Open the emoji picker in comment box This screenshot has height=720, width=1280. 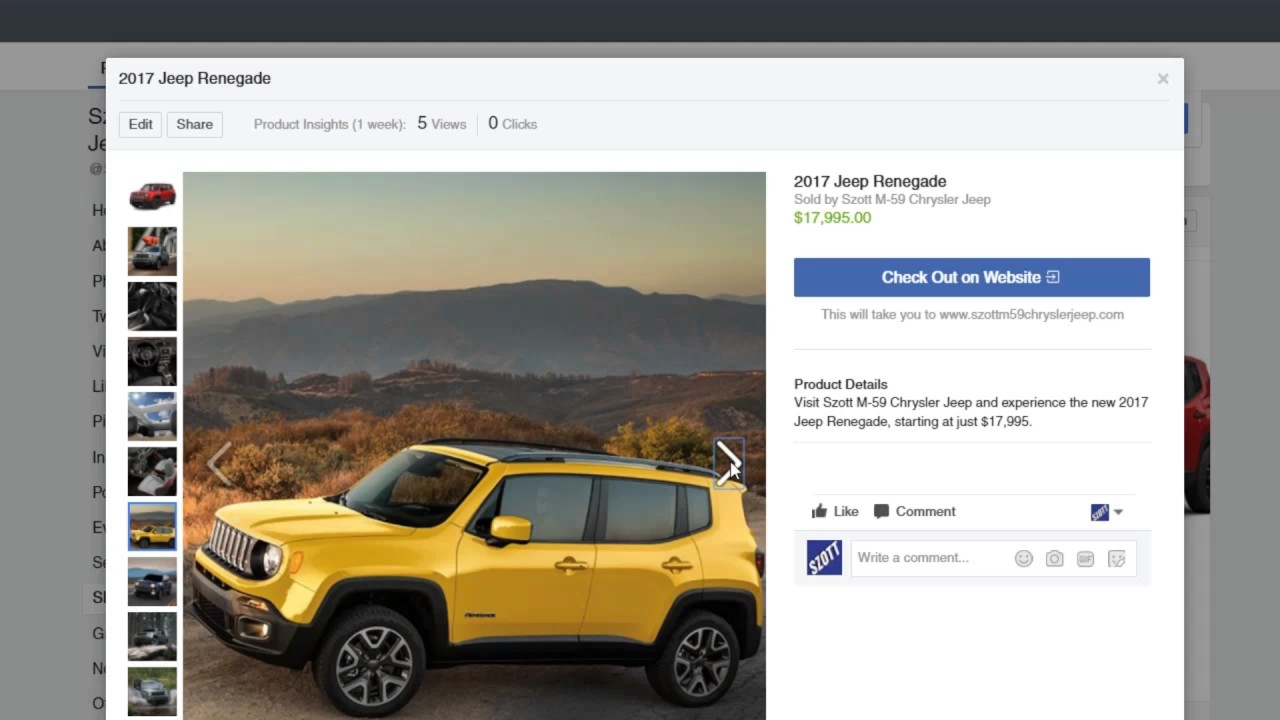1023,559
